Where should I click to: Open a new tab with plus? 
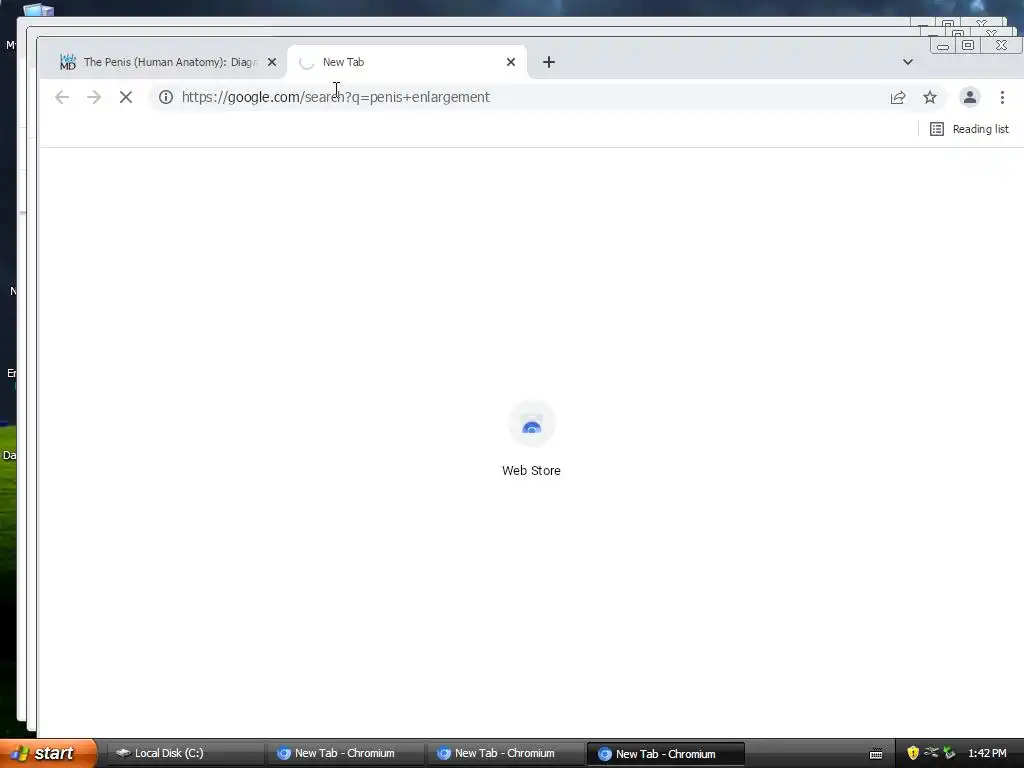(x=549, y=62)
